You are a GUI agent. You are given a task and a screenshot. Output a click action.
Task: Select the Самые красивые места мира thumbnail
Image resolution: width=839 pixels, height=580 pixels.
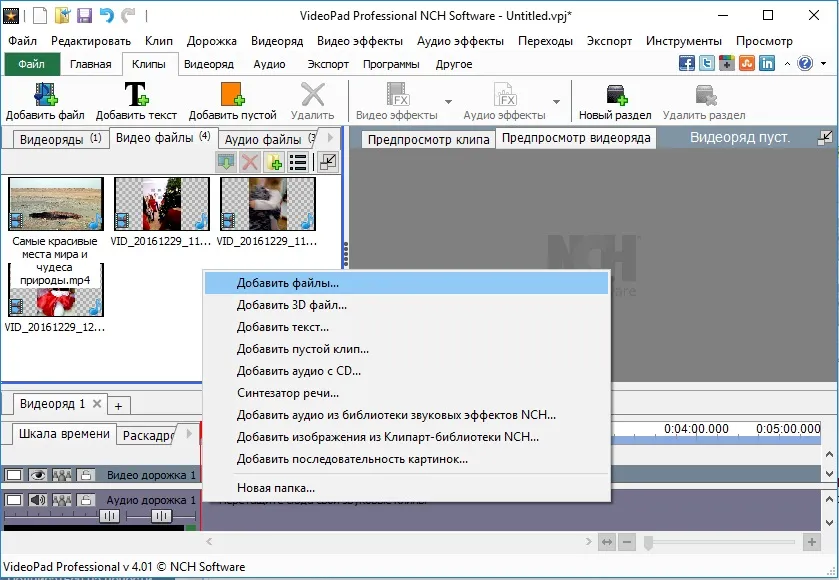56,204
